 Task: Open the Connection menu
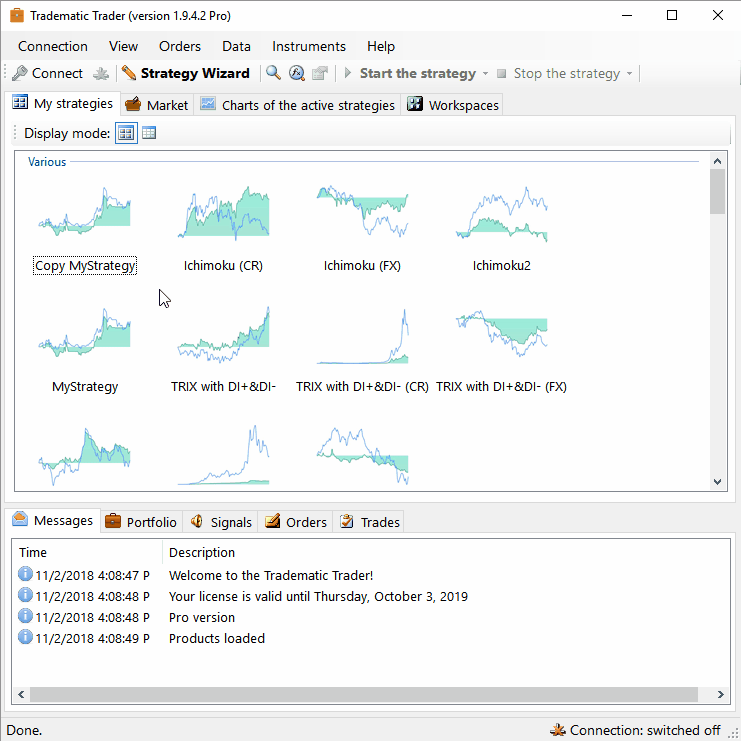click(53, 46)
